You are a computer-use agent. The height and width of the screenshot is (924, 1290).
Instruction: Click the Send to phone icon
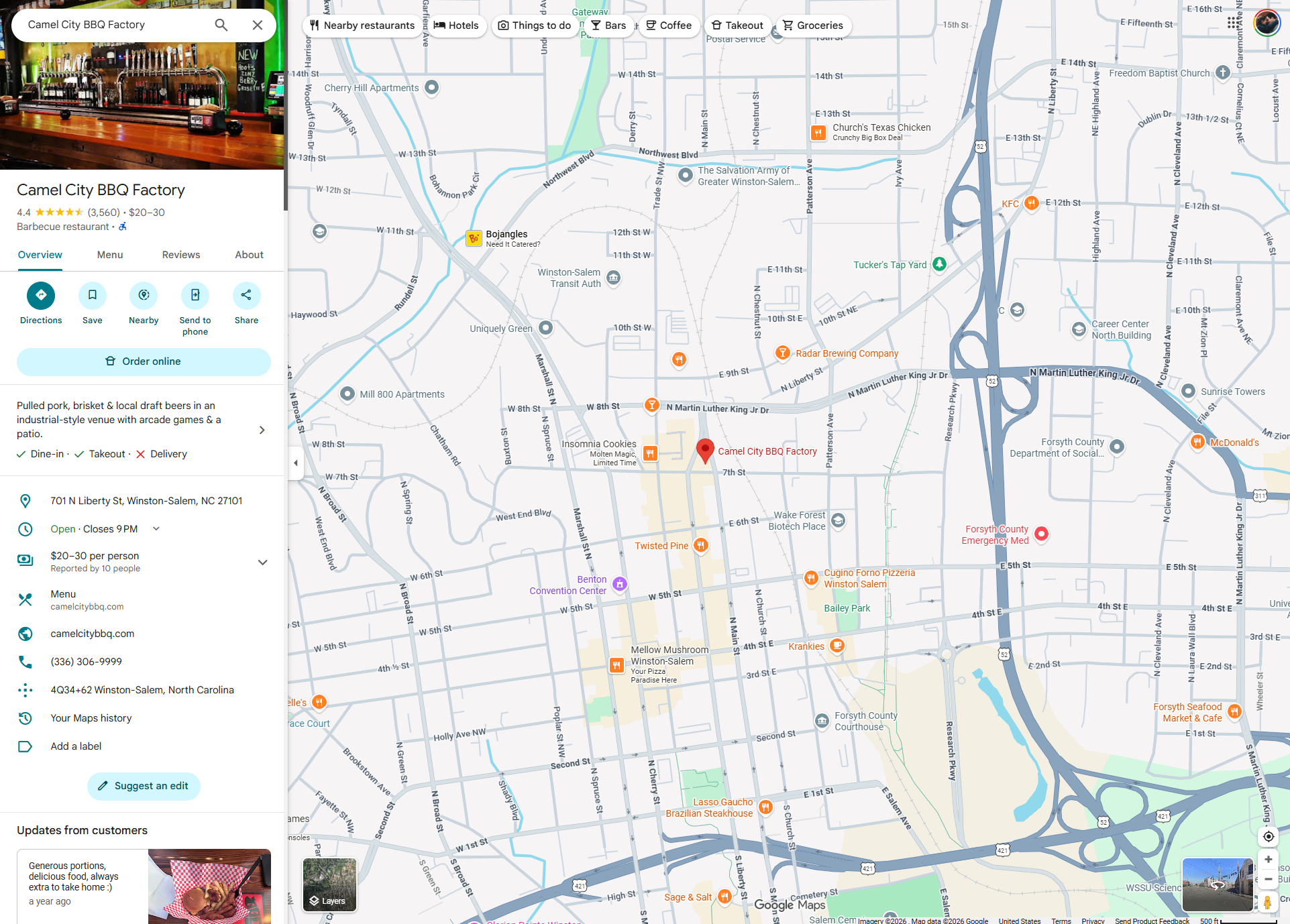tap(195, 295)
